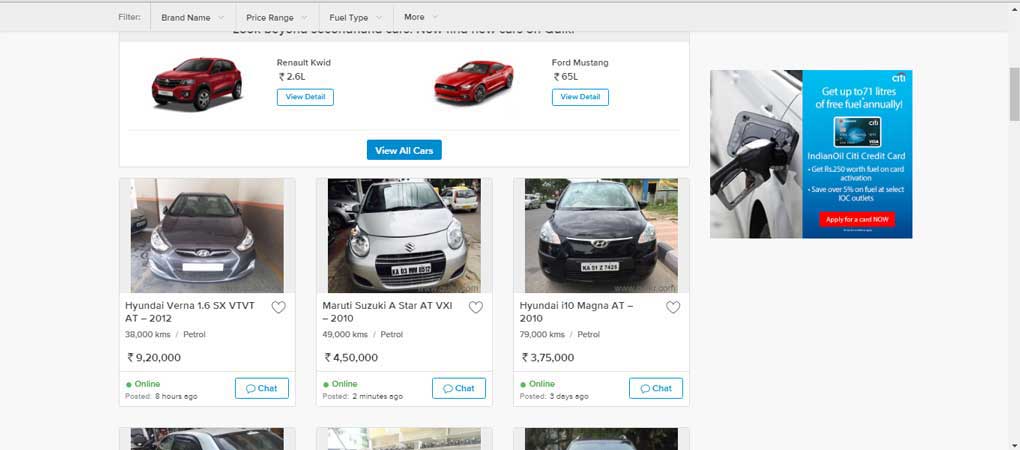The width and height of the screenshot is (1020, 450).
Task: Chat with the Hyundai i10 Magna seller
Action: coord(656,388)
